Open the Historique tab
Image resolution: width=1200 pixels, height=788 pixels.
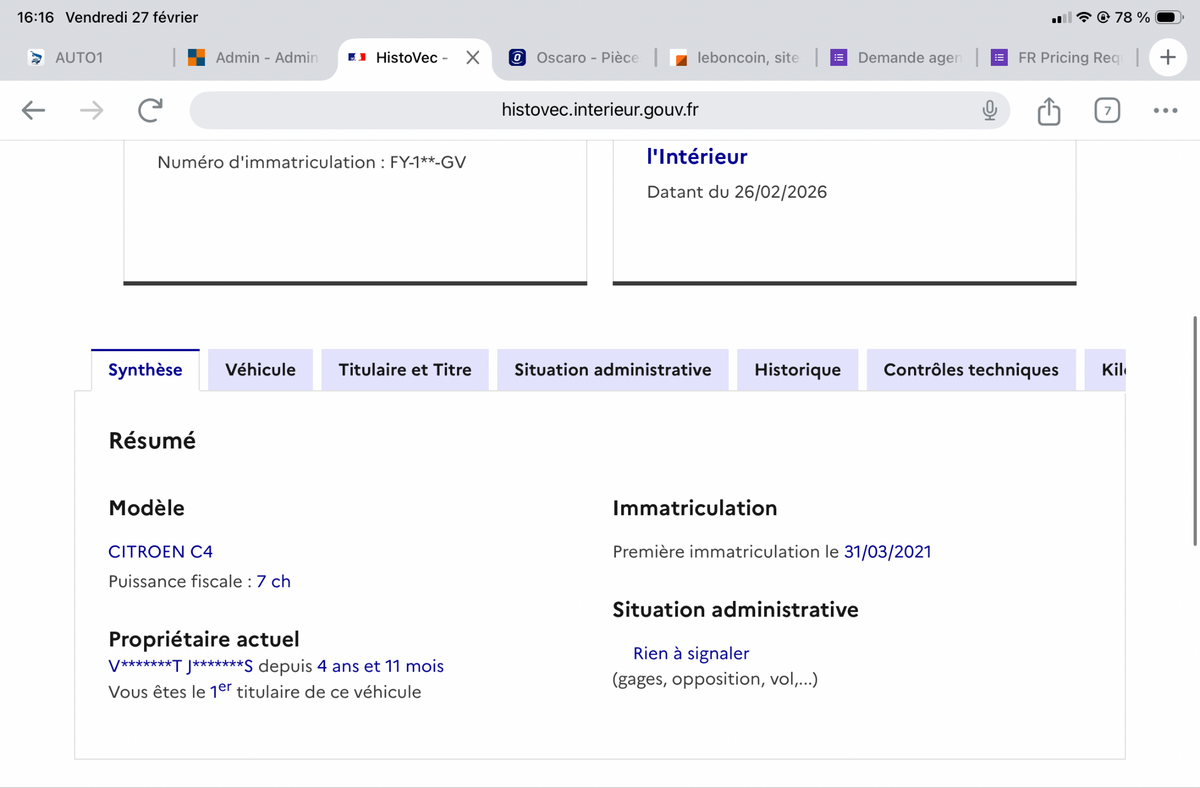[x=797, y=369]
